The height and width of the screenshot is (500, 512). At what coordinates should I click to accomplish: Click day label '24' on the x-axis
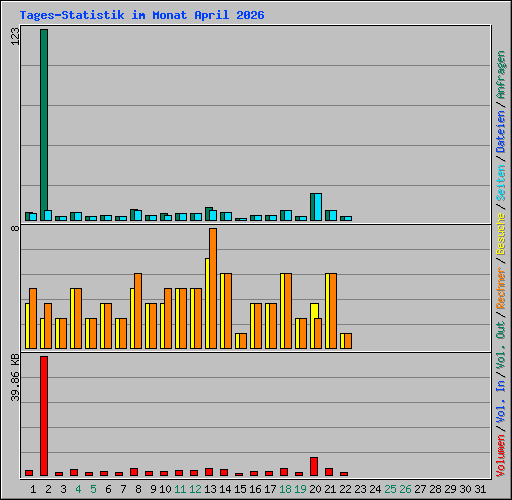pos(375,489)
